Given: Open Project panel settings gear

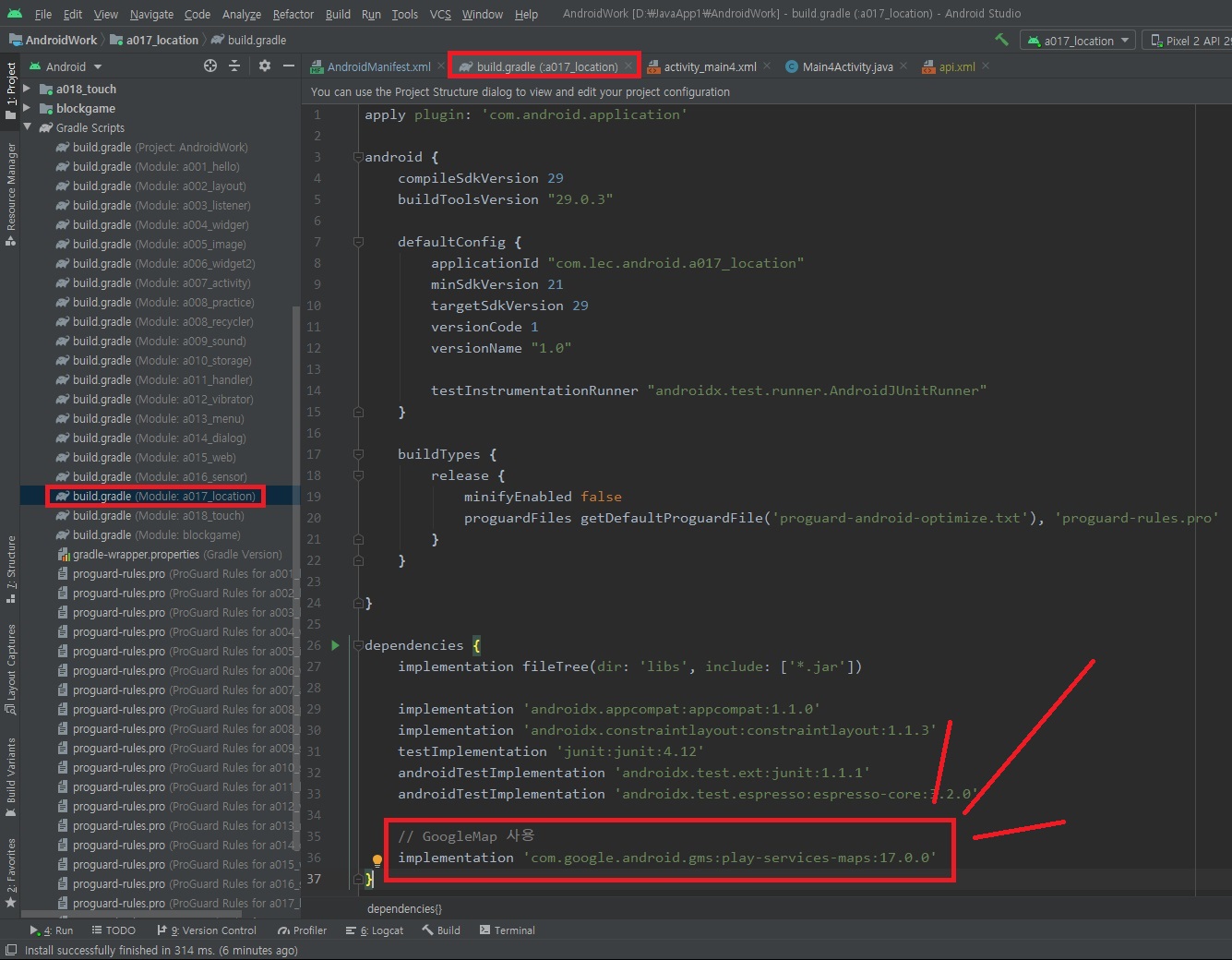Looking at the screenshot, I should pyautogui.click(x=265, y=66).
